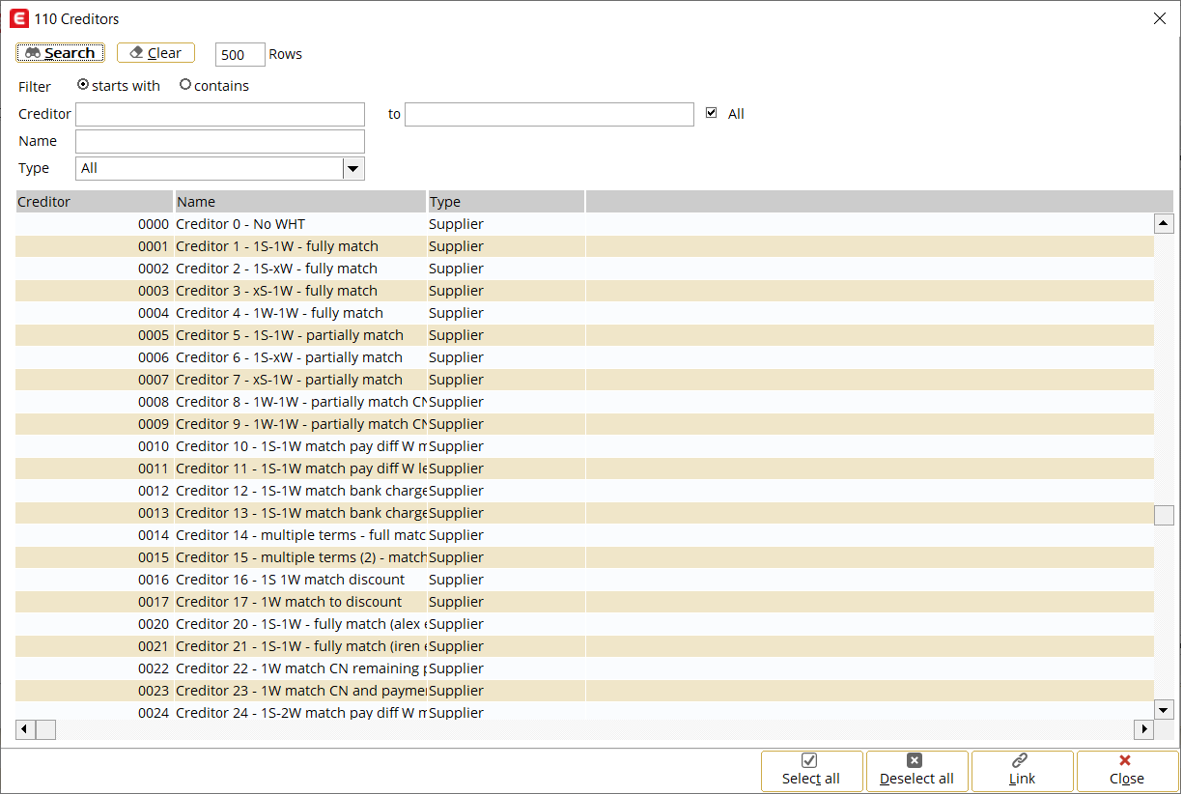Click the vertical scrollbar thumb

tap(1164, 515)
